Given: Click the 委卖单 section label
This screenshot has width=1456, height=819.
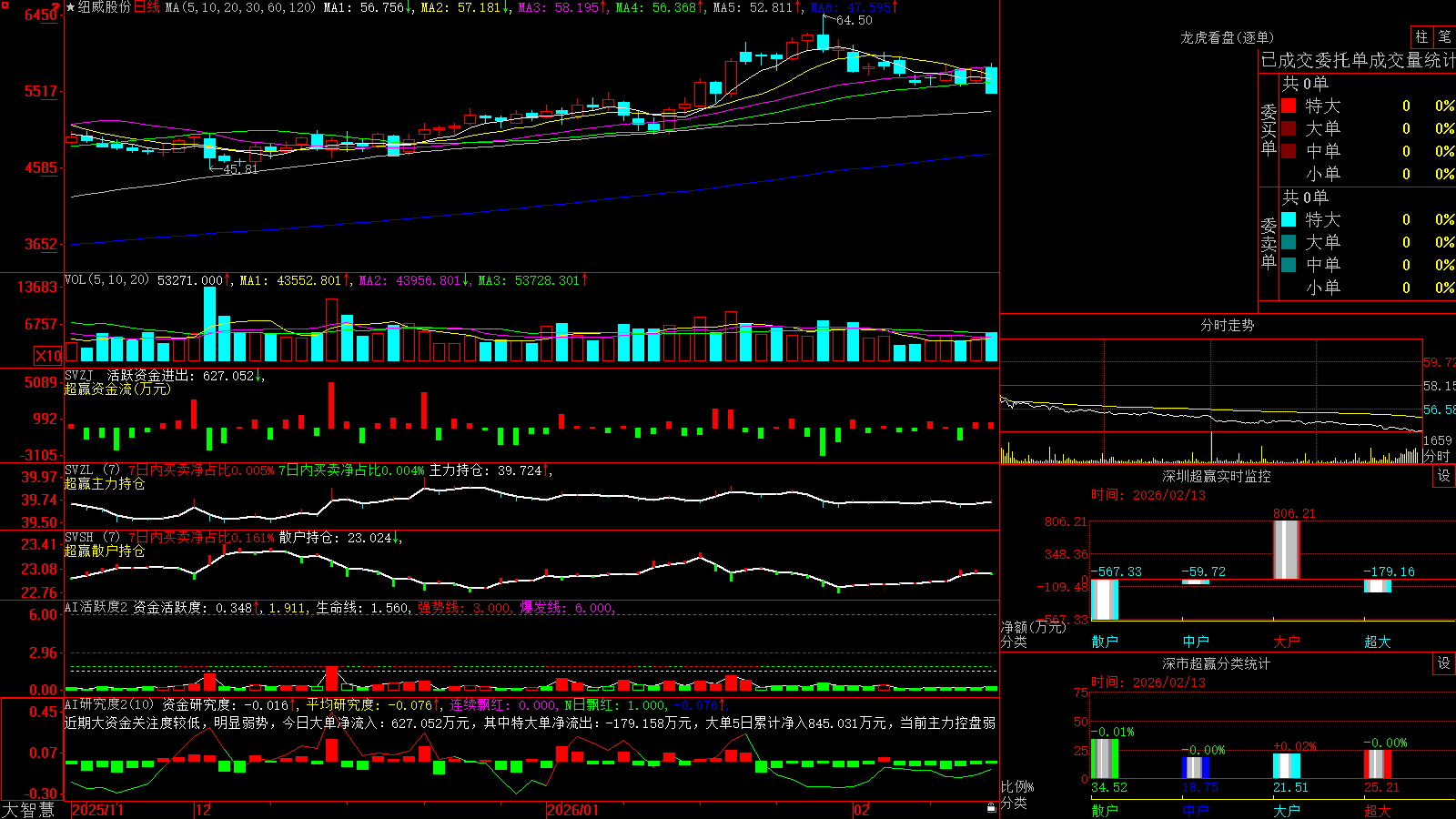Looking at the screenshot, I should pos(1269,243).
